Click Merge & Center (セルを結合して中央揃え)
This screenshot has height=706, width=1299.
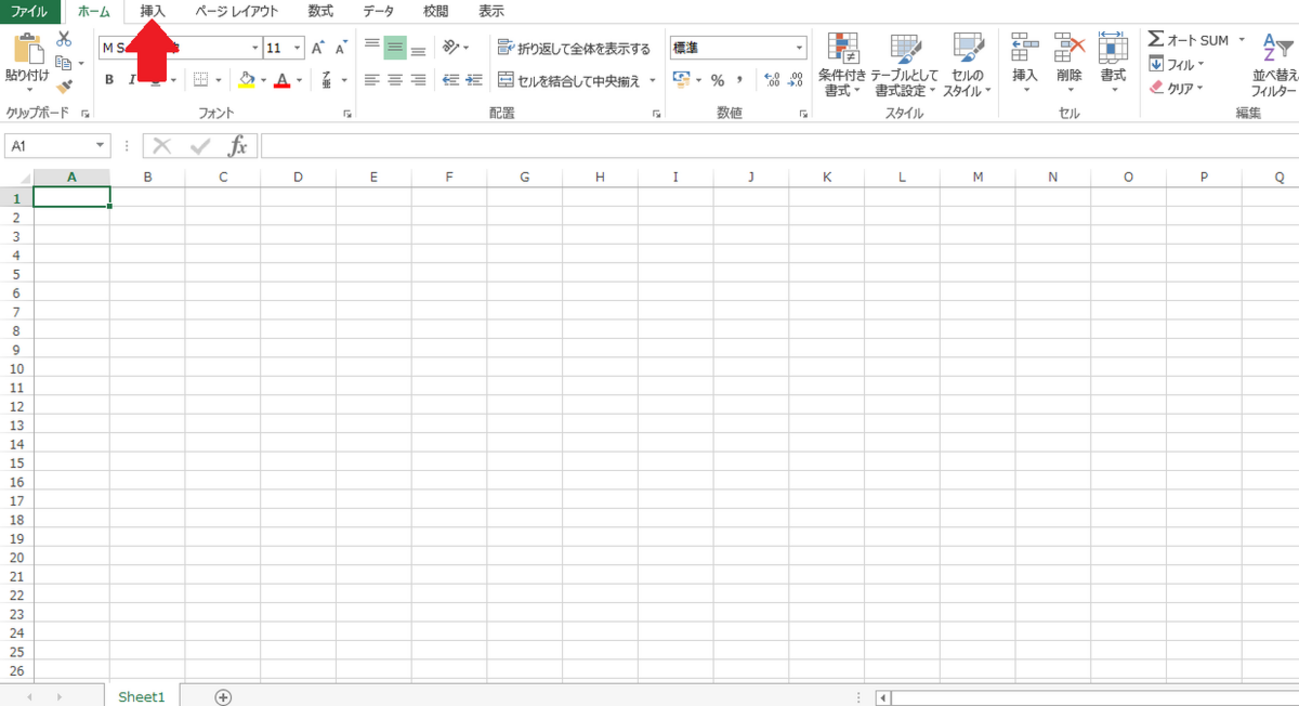(569, 81)
